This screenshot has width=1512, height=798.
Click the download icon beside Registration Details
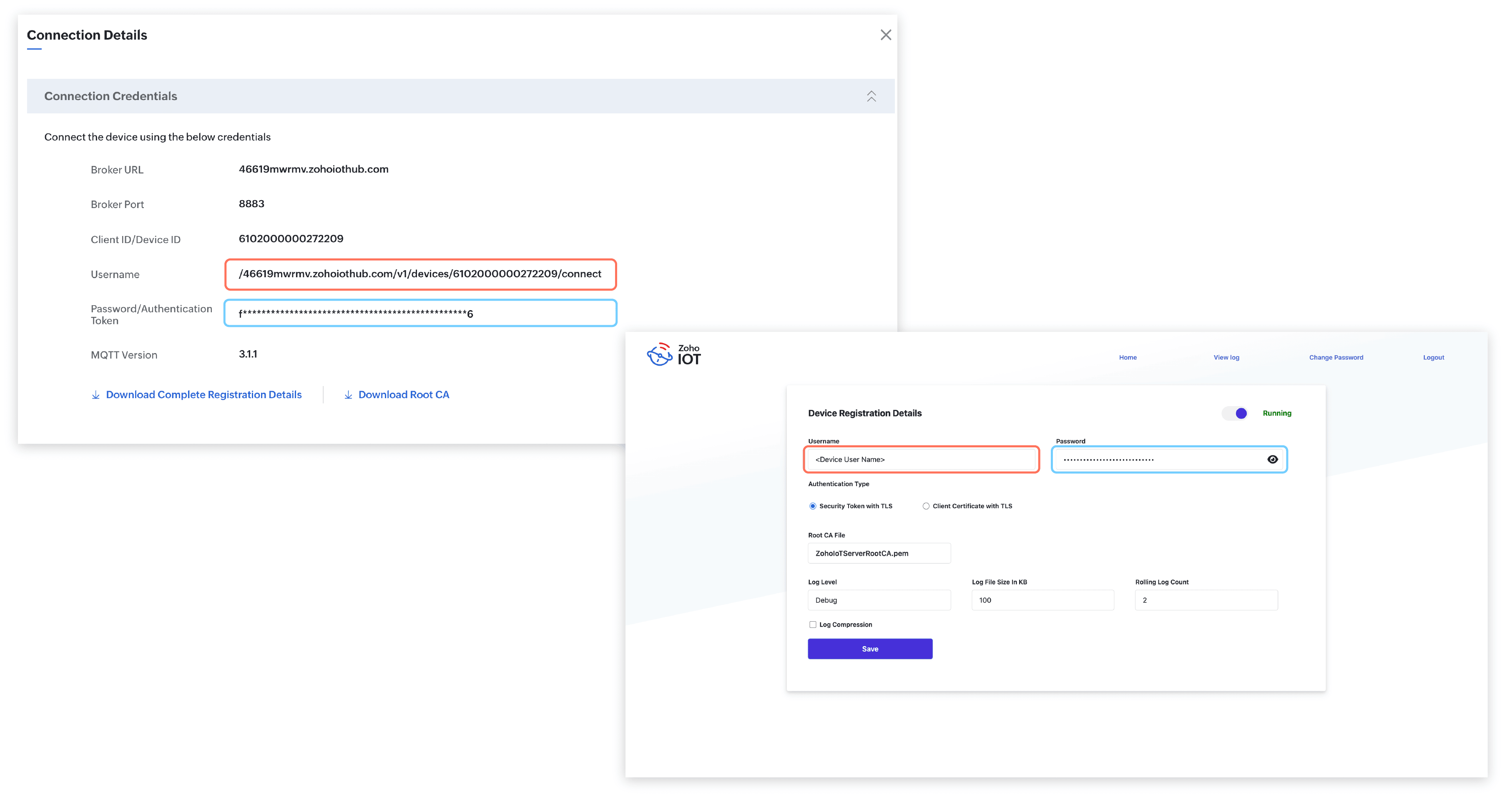click(x=95, y=395)
